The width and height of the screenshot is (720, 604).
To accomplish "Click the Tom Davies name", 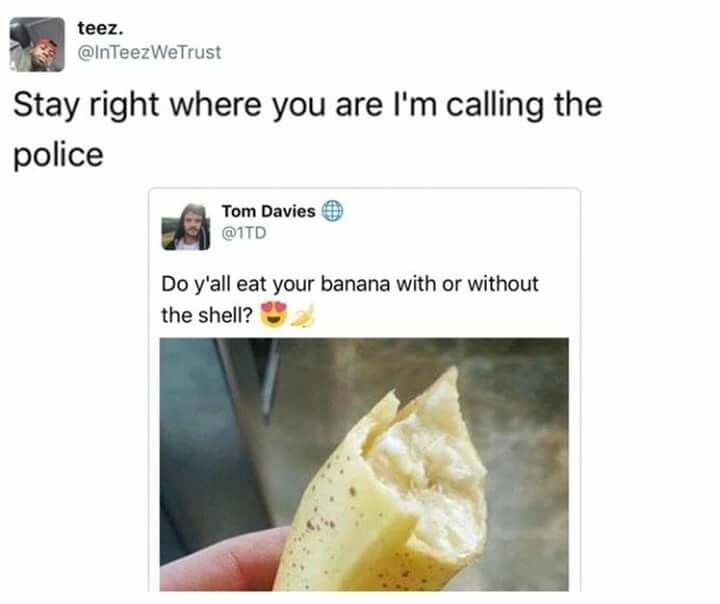I will pyautogui.click(x=269, y=211).
